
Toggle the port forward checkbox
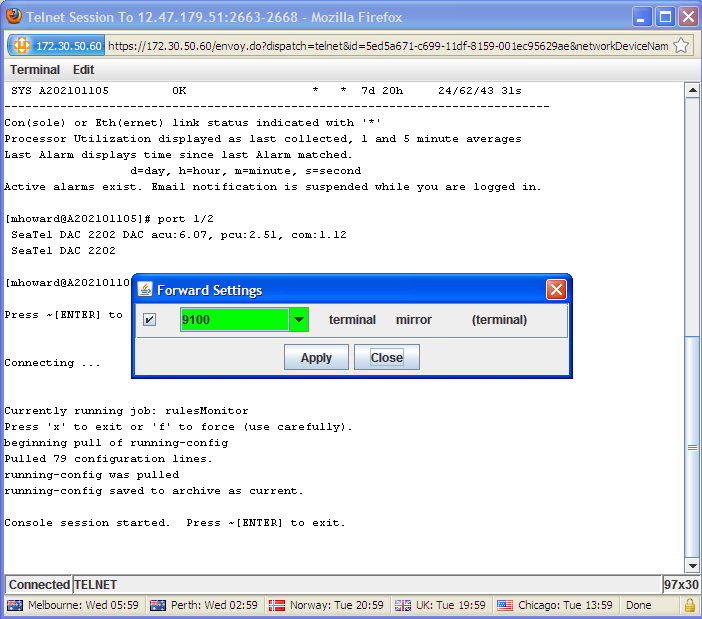pos(149,320)
